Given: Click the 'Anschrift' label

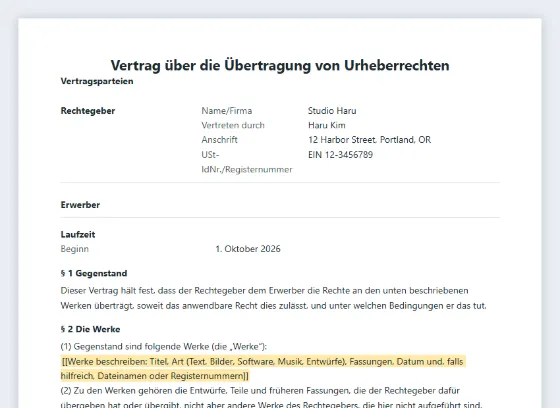Looking at the screenshot, I should pos(219,140).
